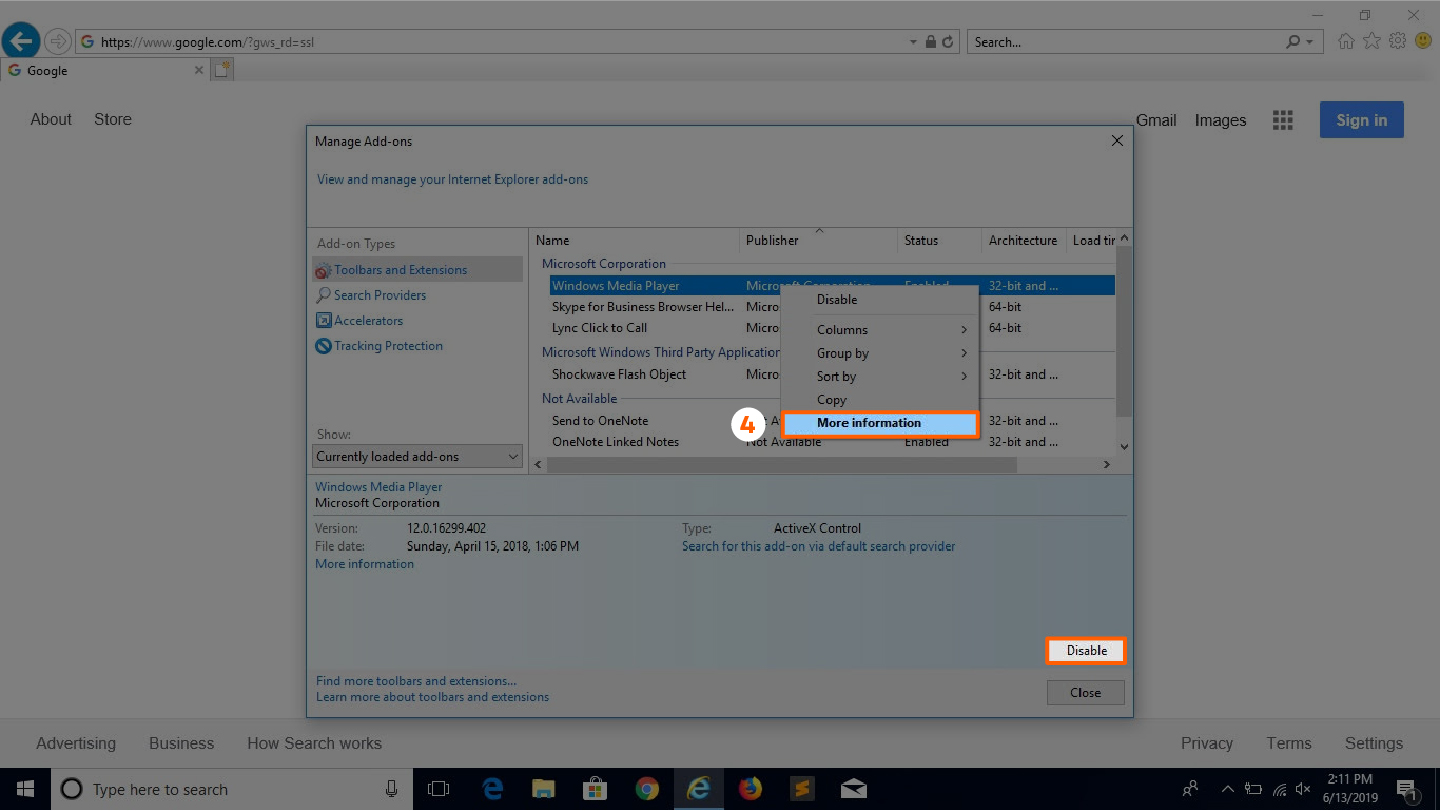
Task: Select Send to OneNote row
Action: [x=832, y=421]
